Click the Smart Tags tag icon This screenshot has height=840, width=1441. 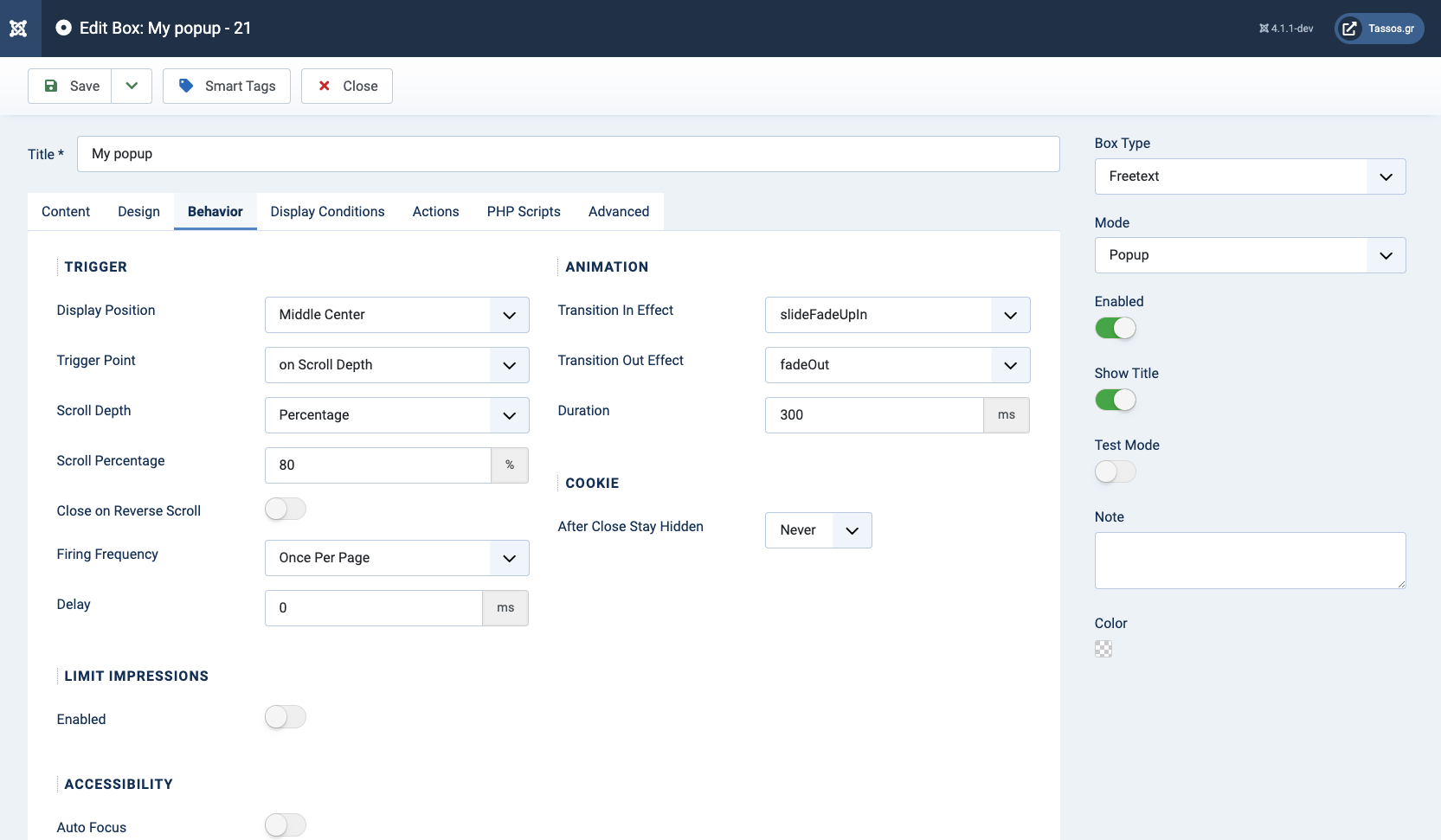[x=186, y=86]
